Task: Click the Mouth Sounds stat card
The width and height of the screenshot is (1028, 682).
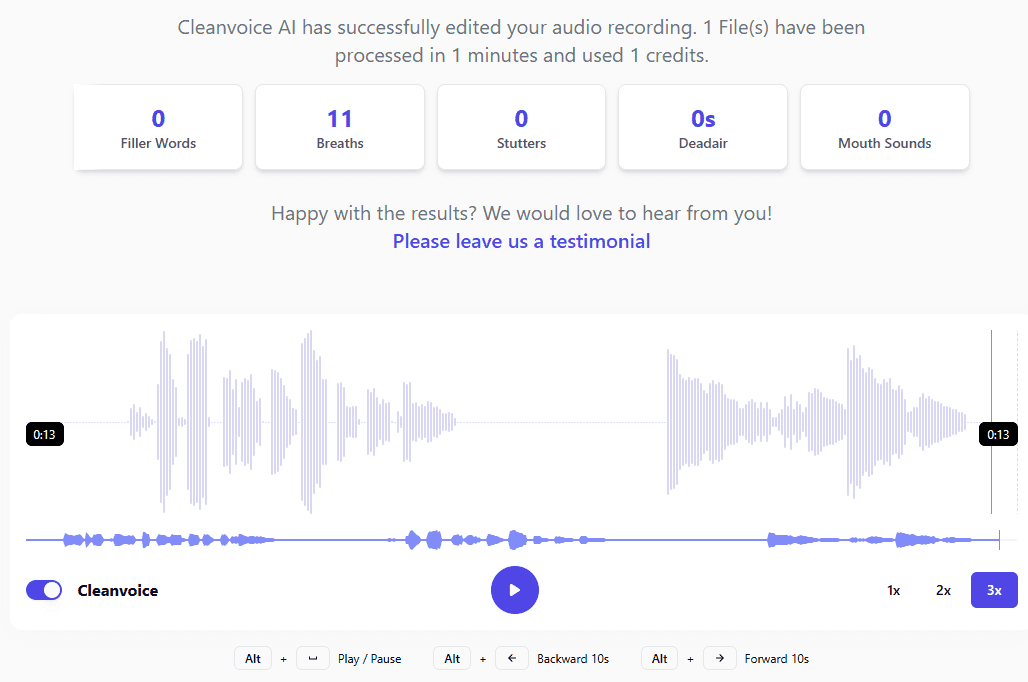Action: click(884, 128)
